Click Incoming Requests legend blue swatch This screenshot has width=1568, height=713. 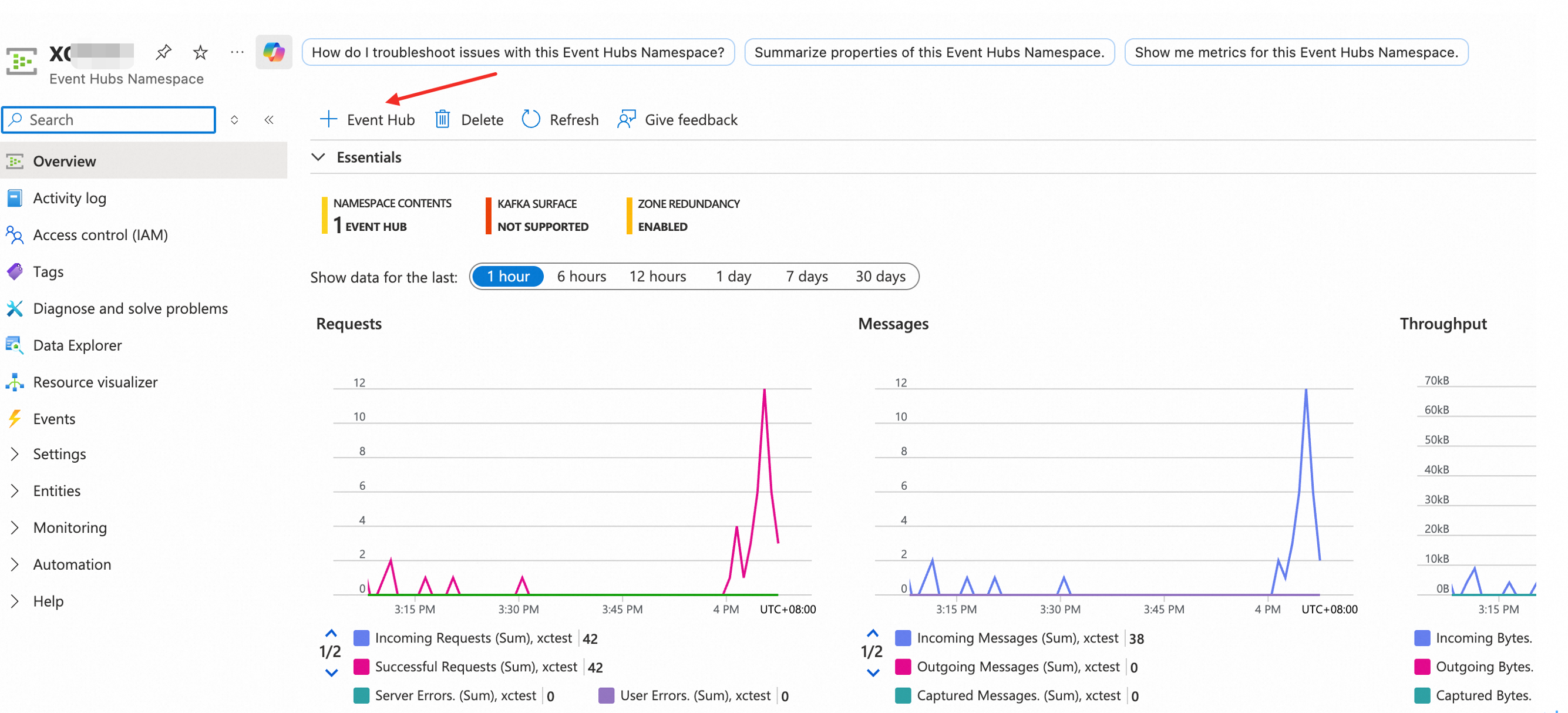coord(362,638)
